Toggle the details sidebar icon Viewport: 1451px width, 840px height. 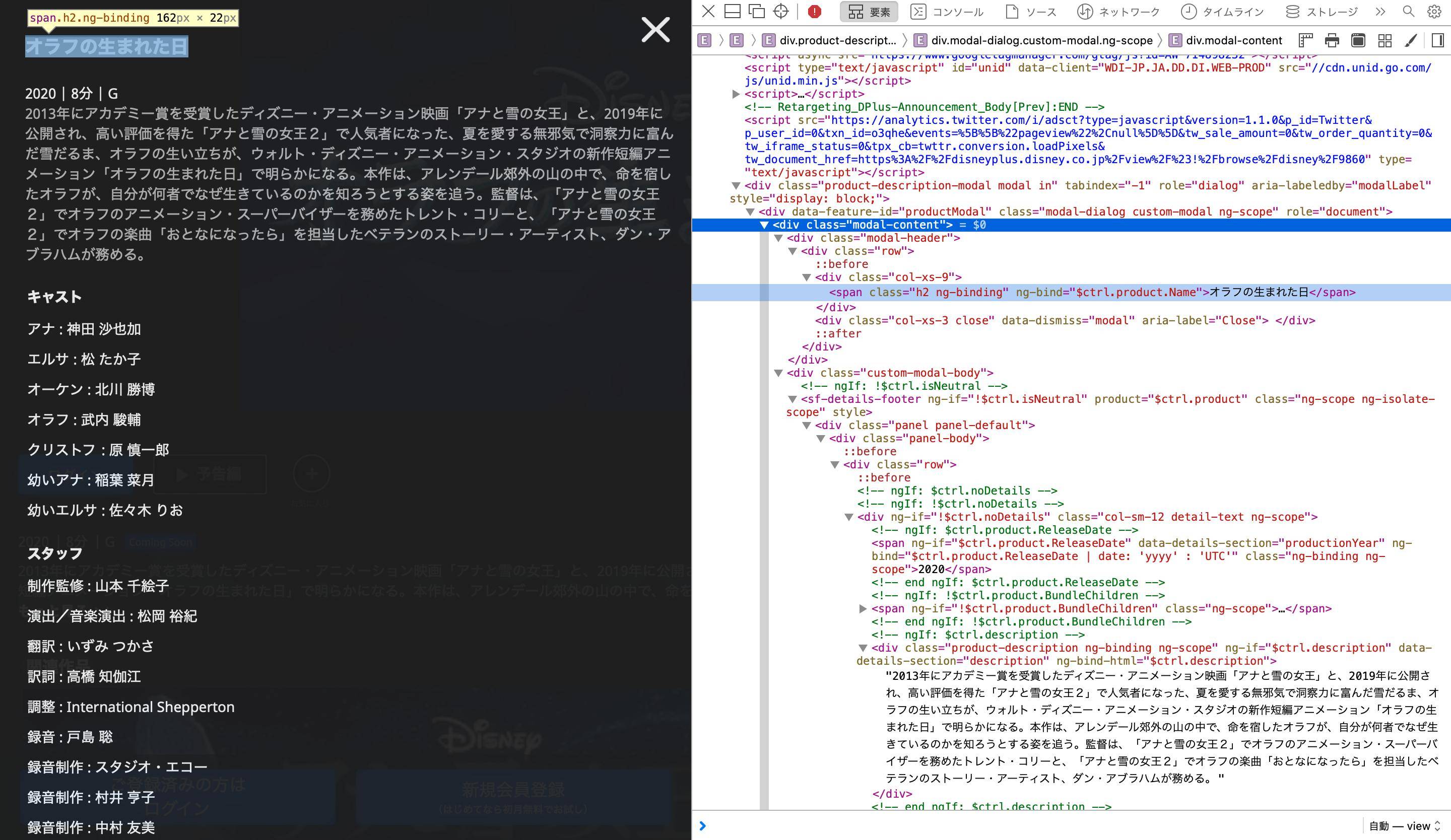click(1437, 40)
